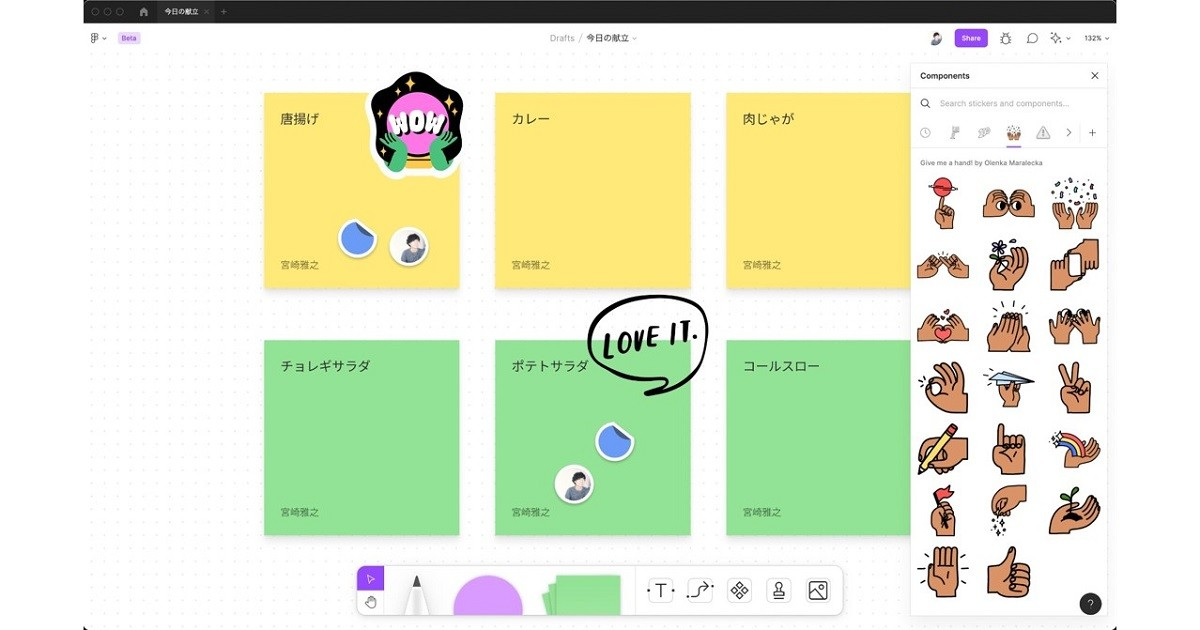1200x630 pixels.
Task: Insert the raised open palm sticker
Action: click(942, 573)
